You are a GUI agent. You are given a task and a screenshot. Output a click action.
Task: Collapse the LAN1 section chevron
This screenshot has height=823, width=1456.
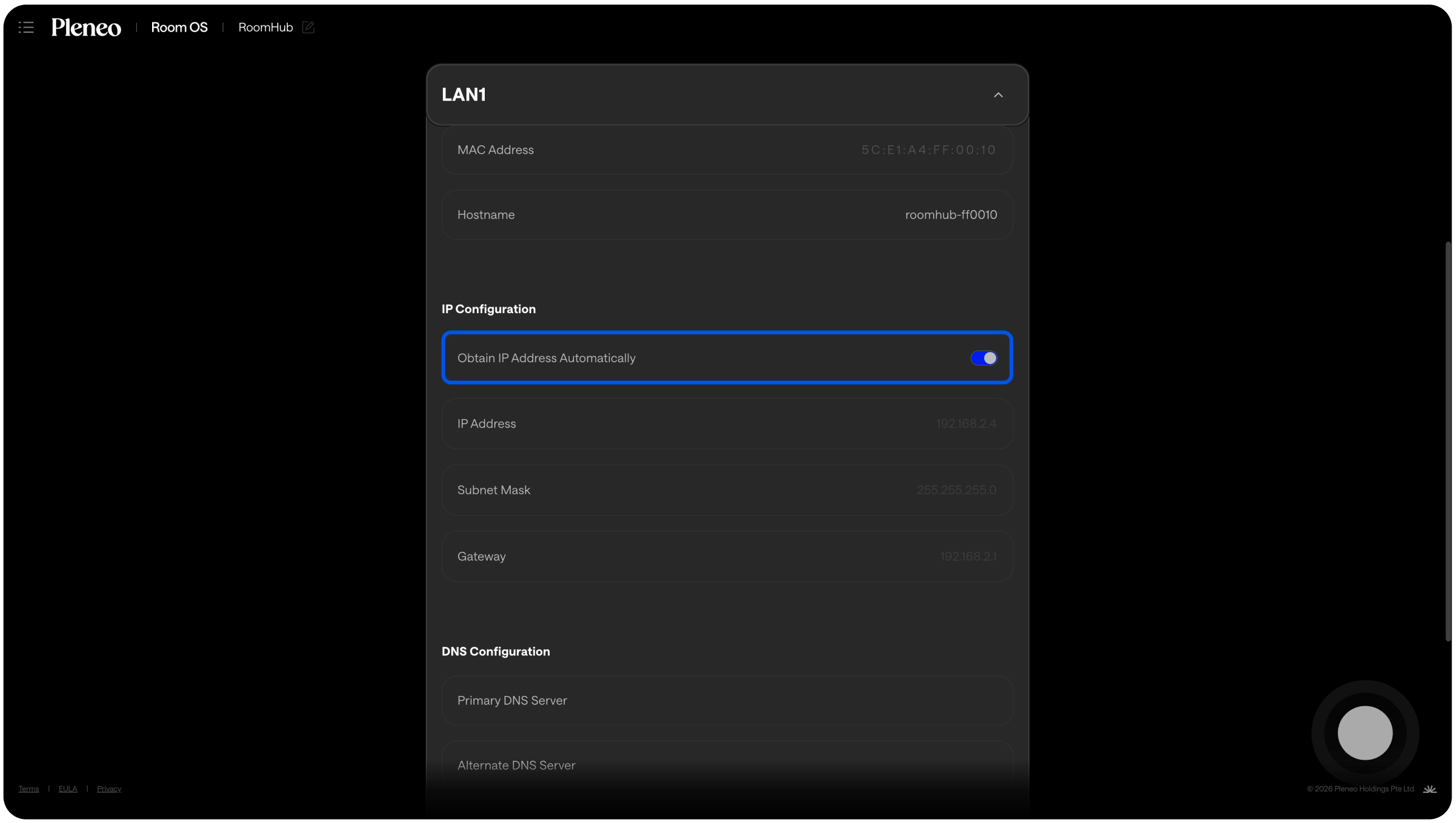pyautogui.click(x=998, y=95)
